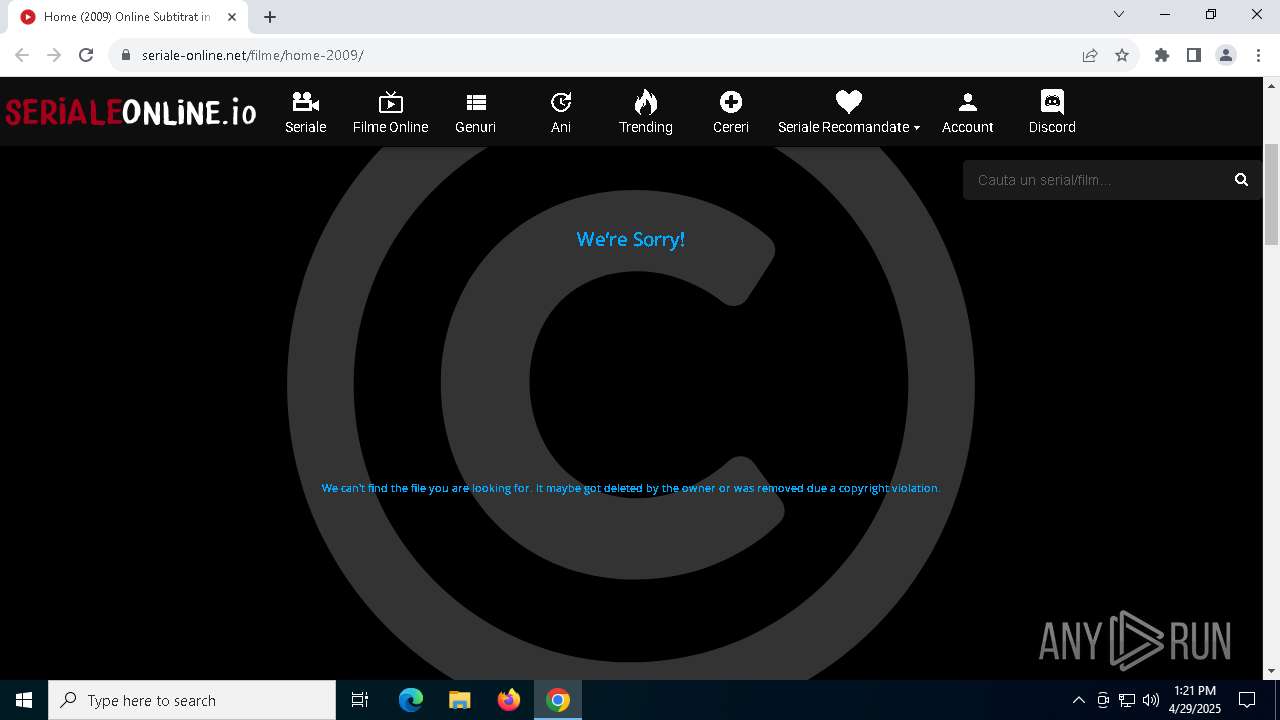Click the Seriale menu label
The width and height of the screenshot is (1280, 720).
coord(305,127)
